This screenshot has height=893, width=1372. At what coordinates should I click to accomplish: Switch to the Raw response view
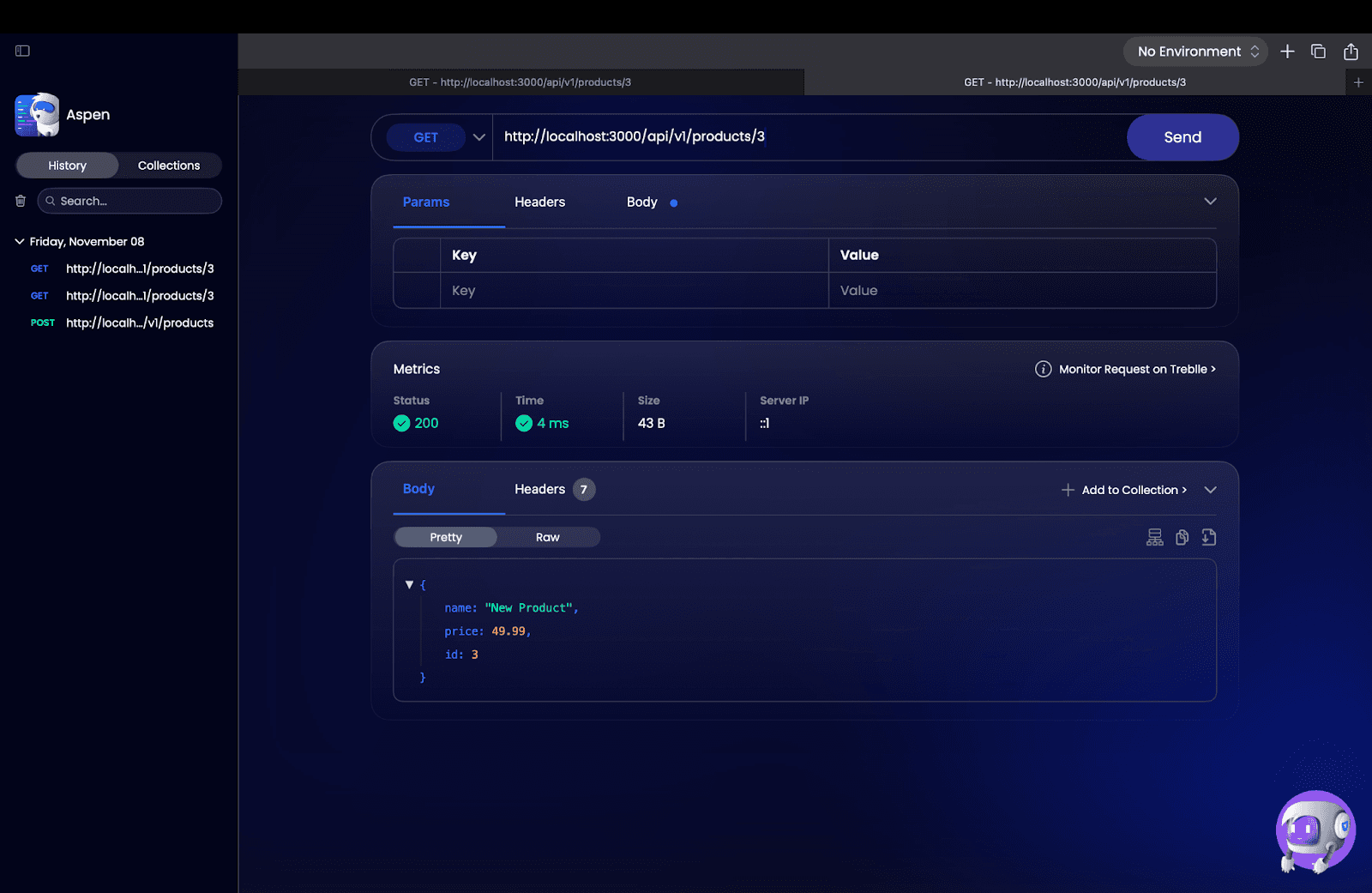coord(548,536)
